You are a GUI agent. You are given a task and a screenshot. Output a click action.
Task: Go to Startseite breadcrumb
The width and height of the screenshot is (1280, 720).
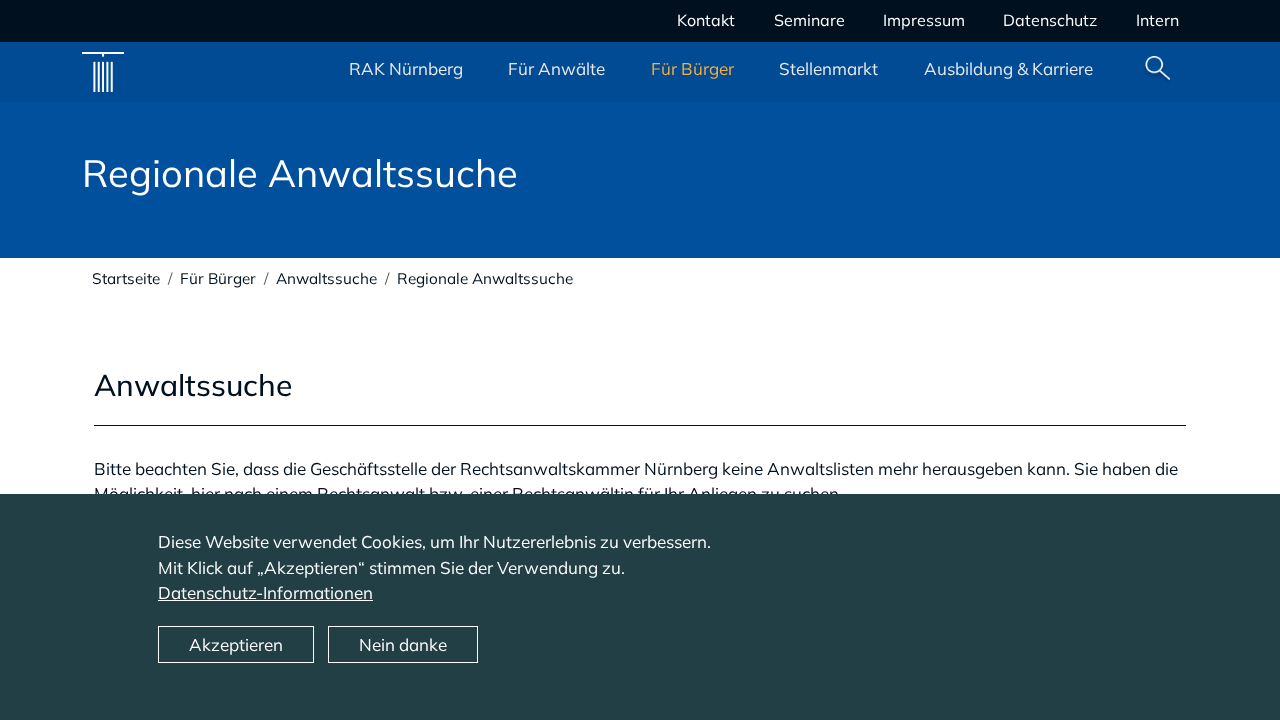click(x=126, y=279)
